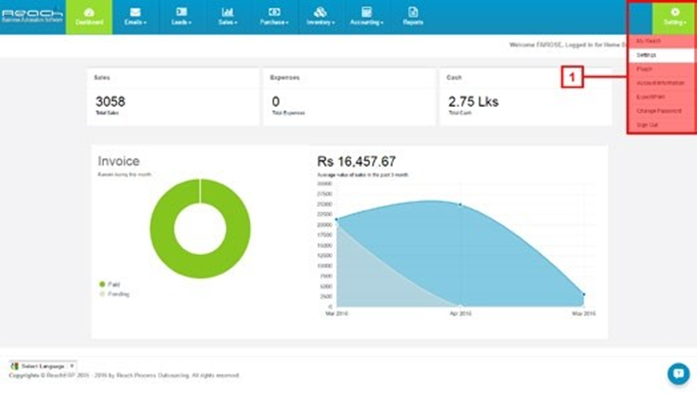The width and height of the screenshot is (697, 393).
Task: Click the Emails envelope icon
Action: click(135, 12)
